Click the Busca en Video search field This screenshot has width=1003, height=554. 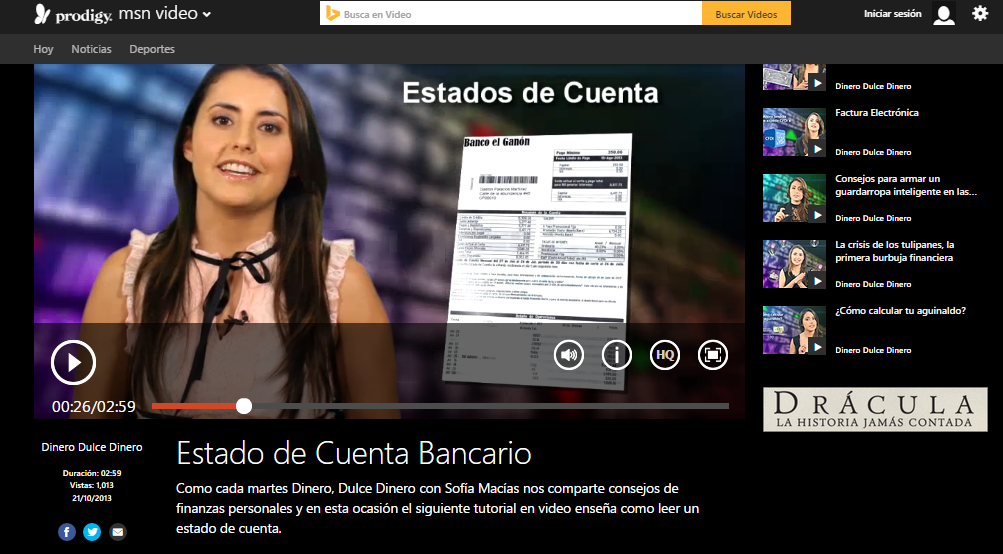point(520,14)
